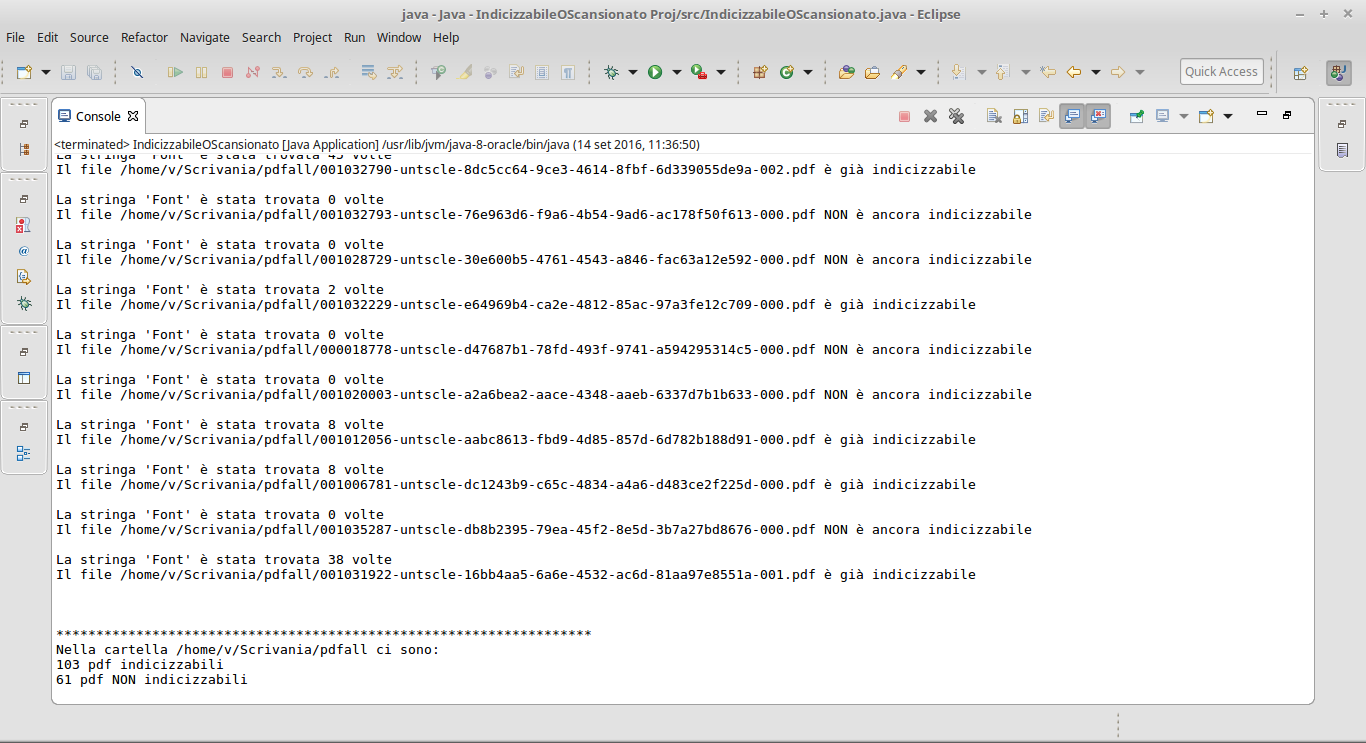The height and width of the screenshot is (743, 1366).
Task: Maximize the Console view
Action: 1287,114
